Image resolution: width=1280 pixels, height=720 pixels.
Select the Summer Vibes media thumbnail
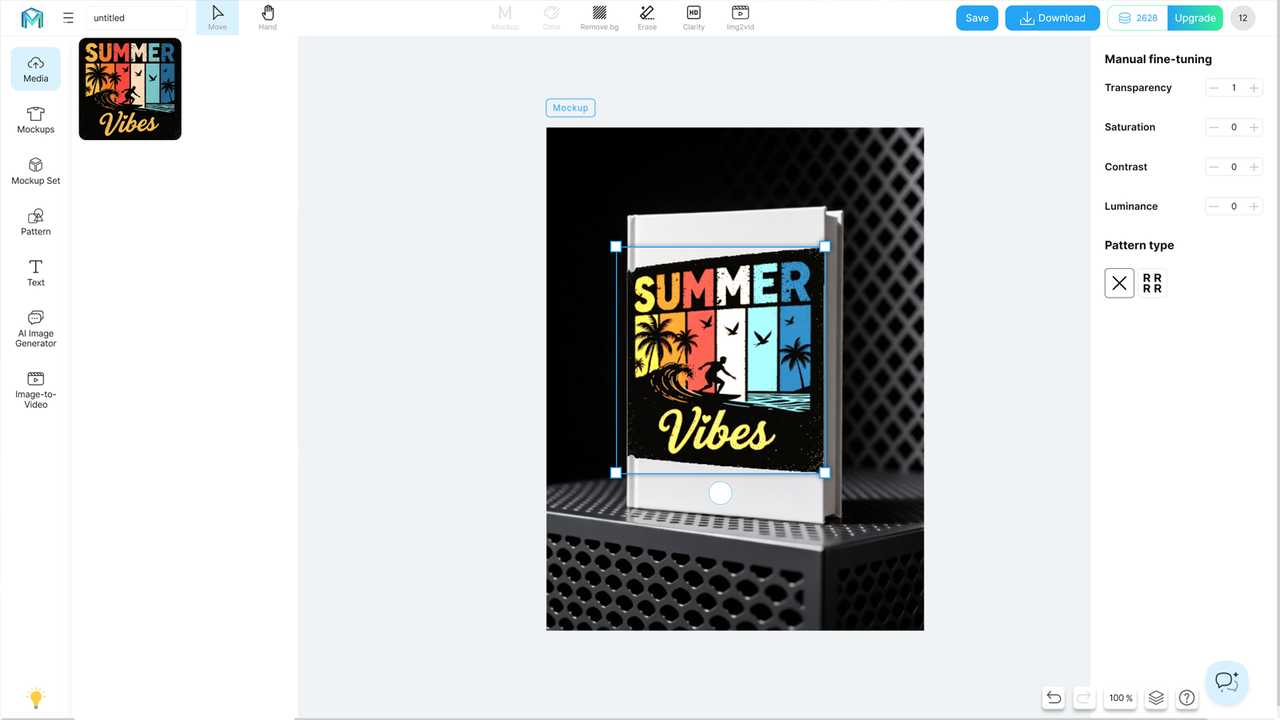(130, 89)
